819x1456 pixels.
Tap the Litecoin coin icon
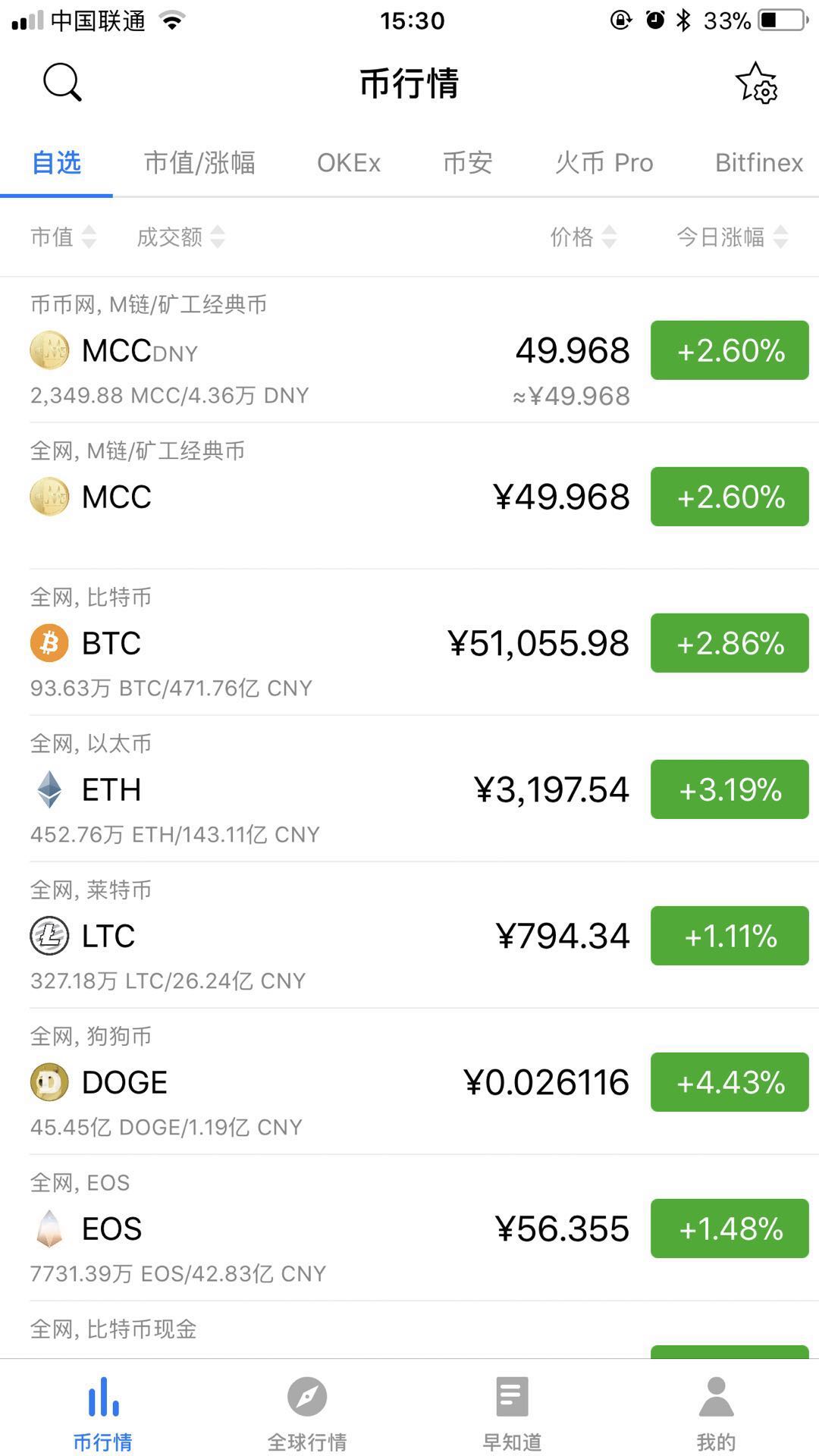(x=49, y=936)
